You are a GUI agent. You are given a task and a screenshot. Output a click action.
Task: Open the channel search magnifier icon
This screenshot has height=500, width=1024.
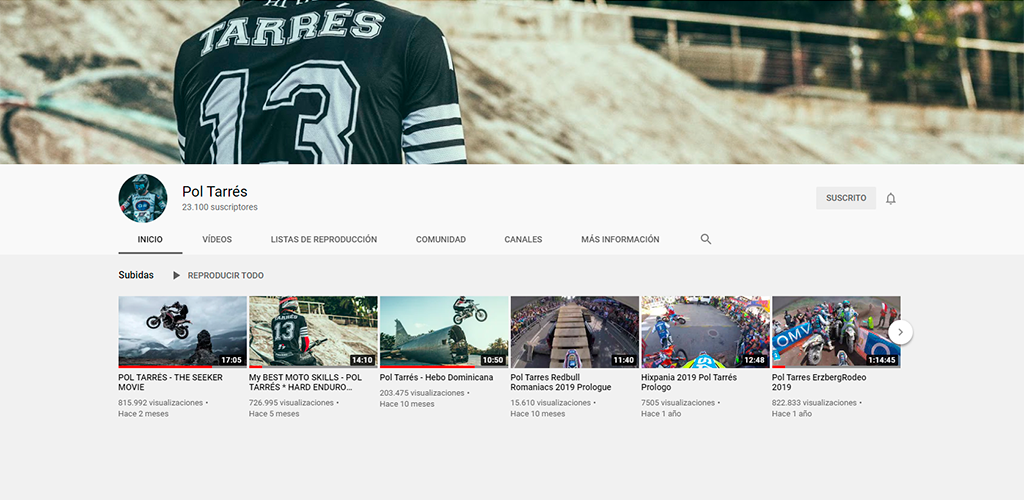click(706, 239)
